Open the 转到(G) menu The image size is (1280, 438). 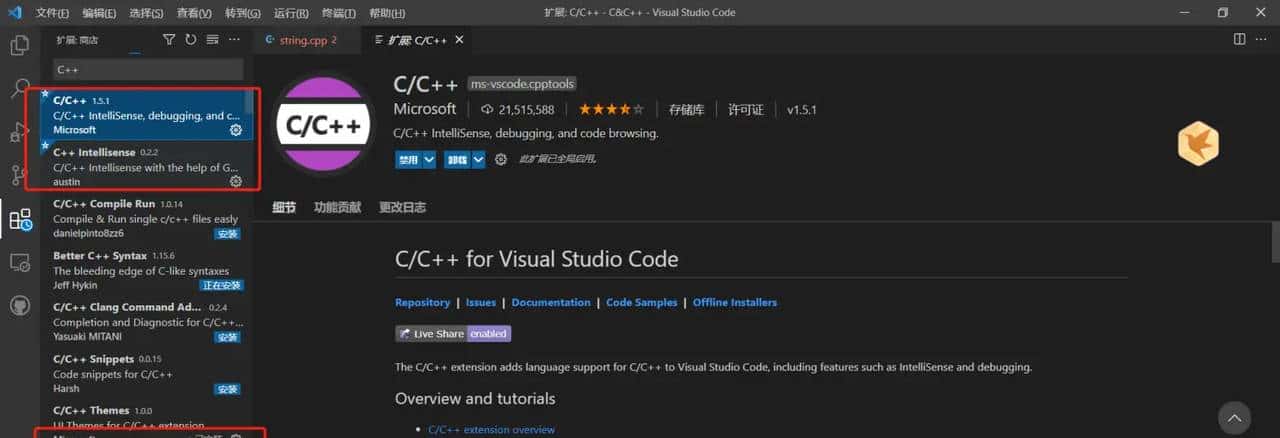(x=242, y=13)
